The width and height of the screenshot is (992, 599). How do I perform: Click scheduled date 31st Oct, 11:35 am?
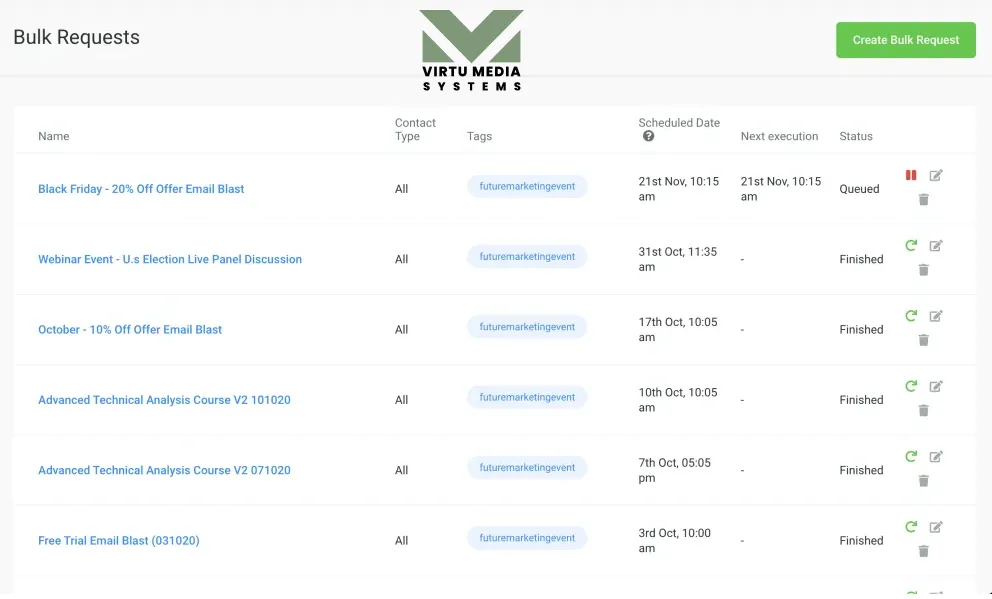coord(678,259)
